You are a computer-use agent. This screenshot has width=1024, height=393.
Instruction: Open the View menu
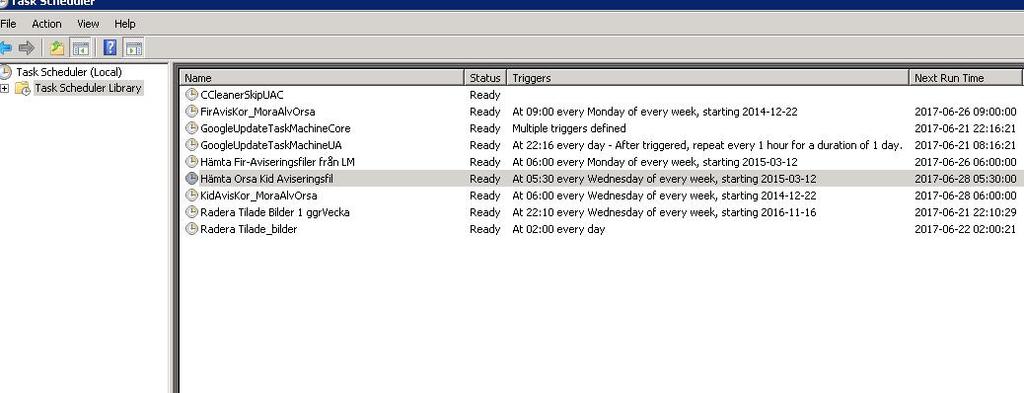tap(88, 24)
